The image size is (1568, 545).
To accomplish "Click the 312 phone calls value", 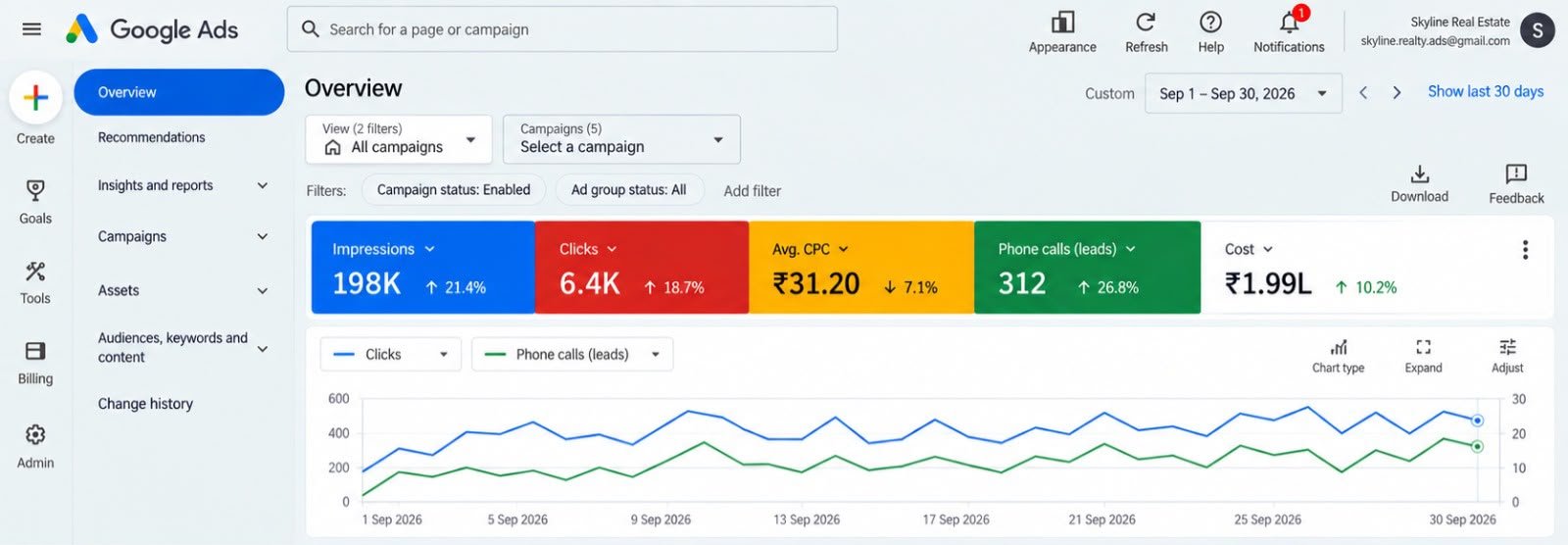I will coord(1022,284).
